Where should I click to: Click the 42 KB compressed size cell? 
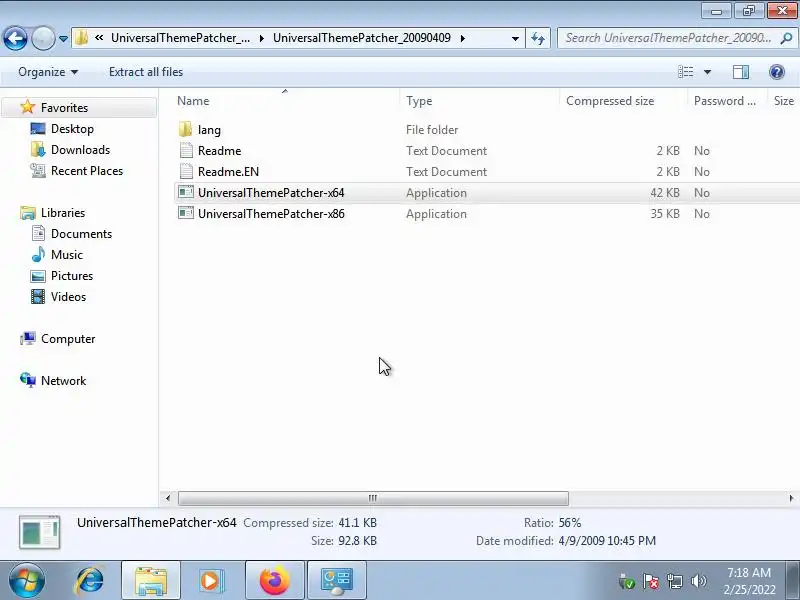[665, 193]
